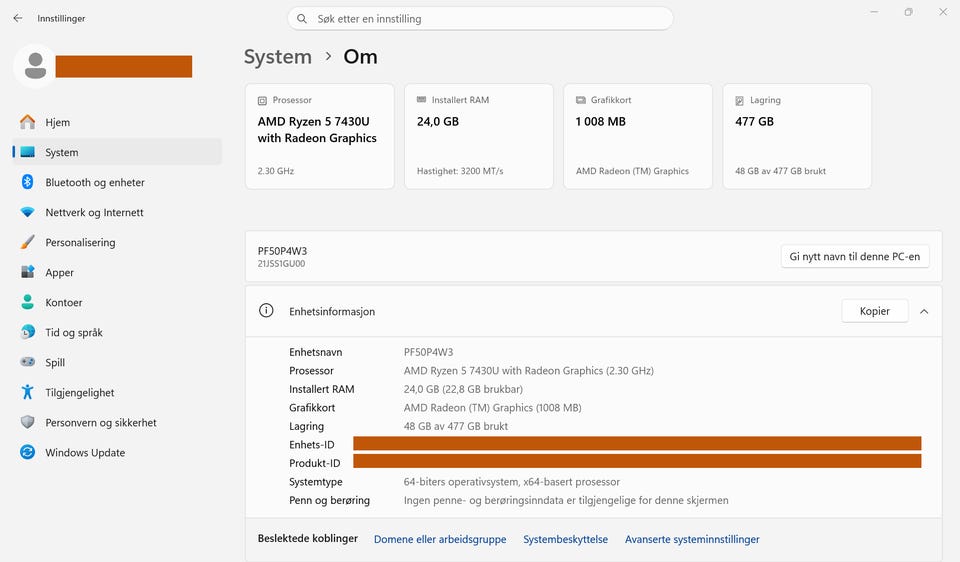Click the Grafikkort 1 008 MB card
This screenshot has height=562, width=960.
coord(638,136)
